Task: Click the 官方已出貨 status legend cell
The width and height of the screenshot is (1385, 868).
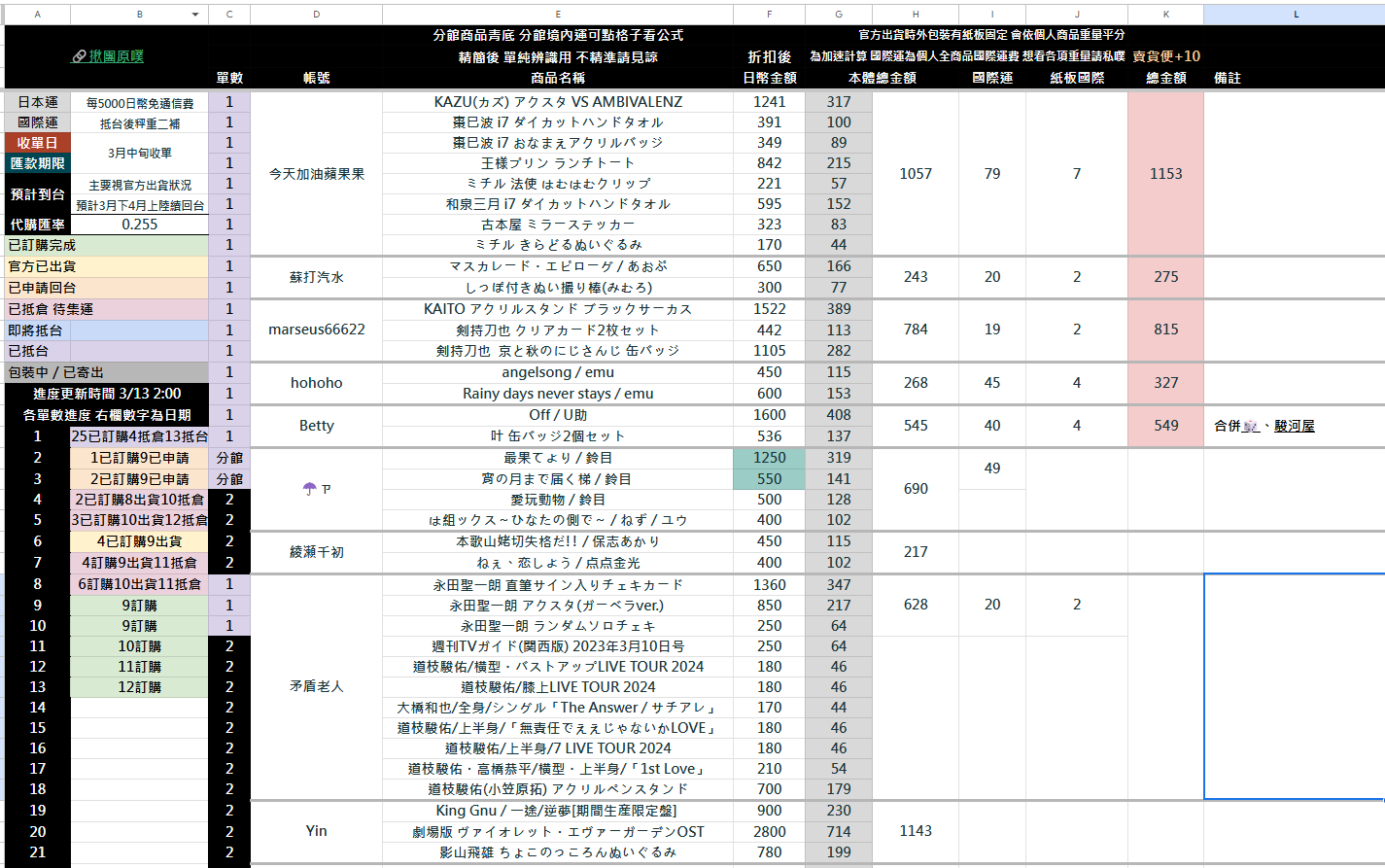Action: click(106, 266)
